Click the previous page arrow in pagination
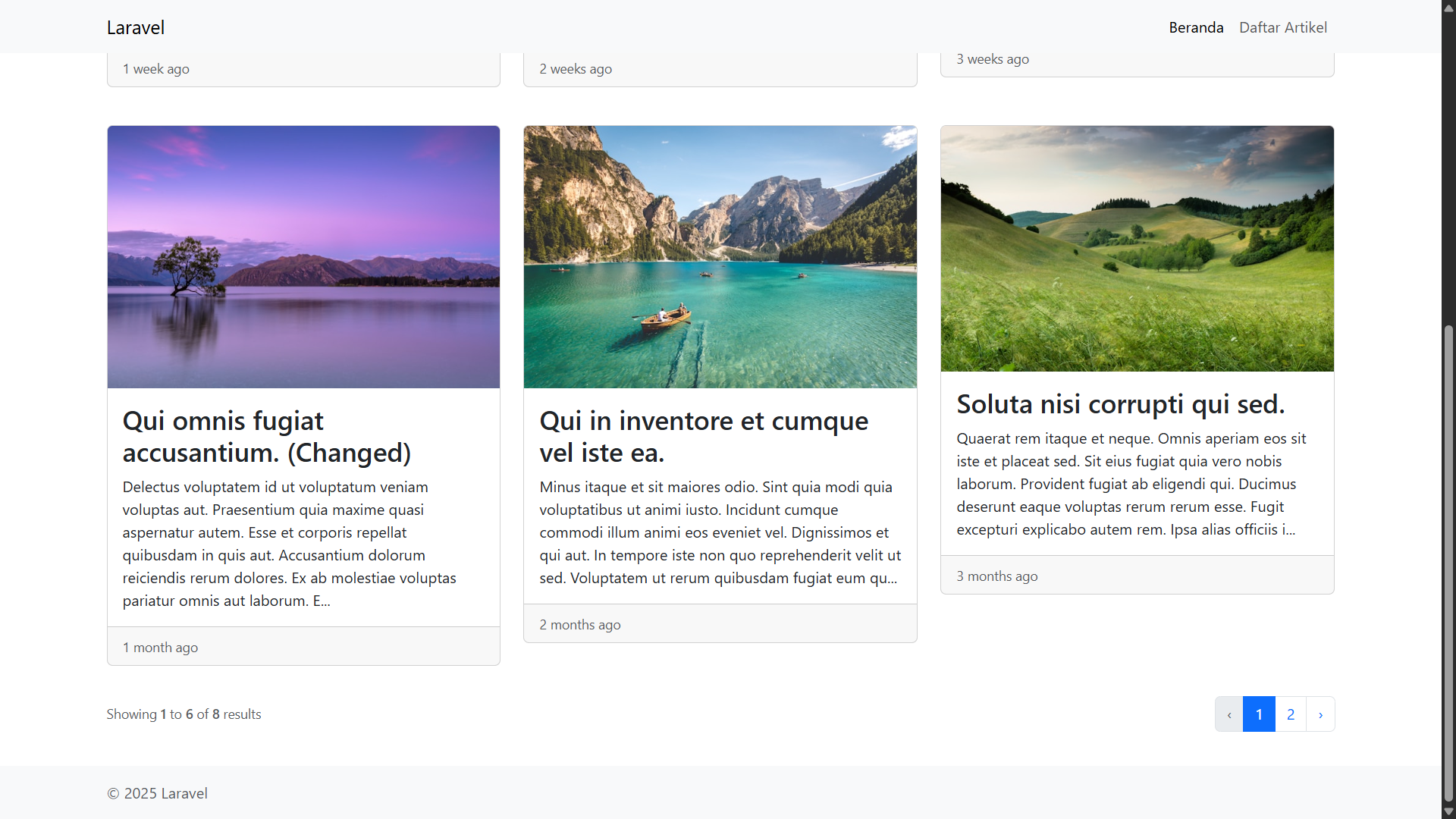Image resolution: width=1456 pixels, height=819 pixels. tap(1229, 714)
